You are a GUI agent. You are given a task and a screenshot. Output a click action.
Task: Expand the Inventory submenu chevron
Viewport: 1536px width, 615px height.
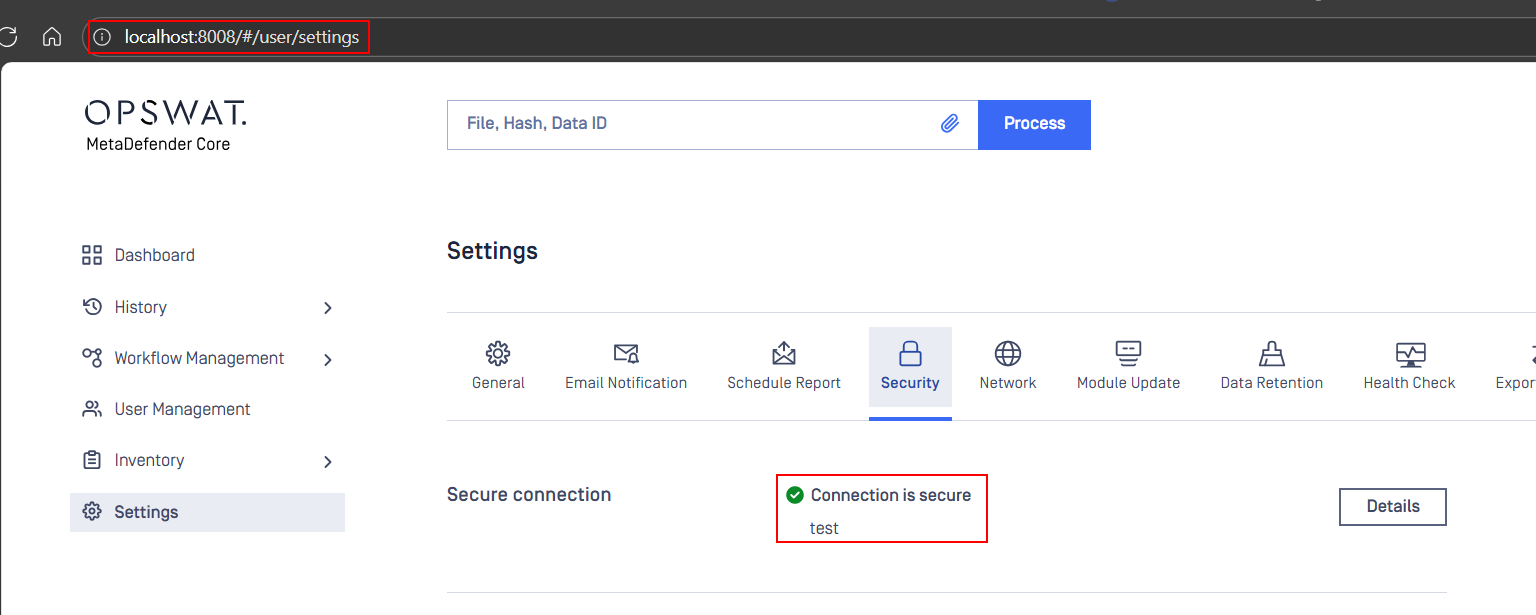(x=328, y=461)
